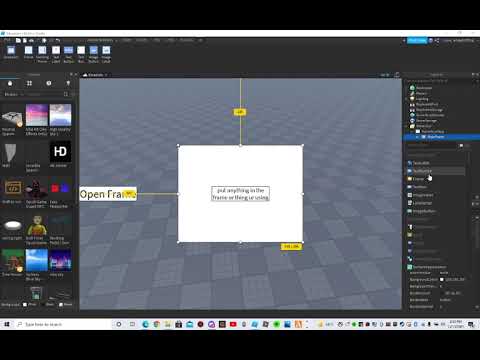Select TextBox in the insert object list
The width and height of the screenshot is (480, 360).
(417, 187)
